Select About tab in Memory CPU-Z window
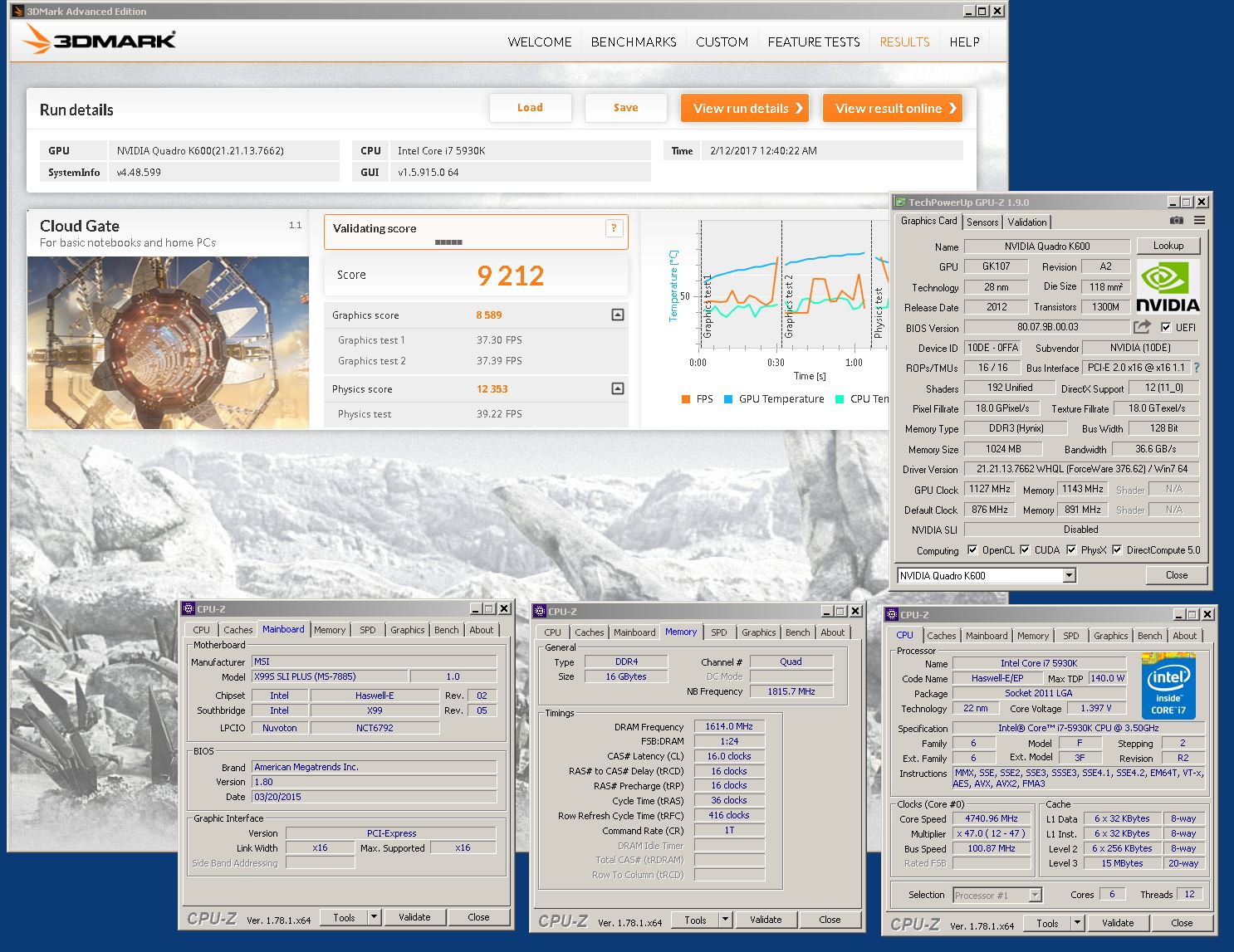 tap(832, 632)
